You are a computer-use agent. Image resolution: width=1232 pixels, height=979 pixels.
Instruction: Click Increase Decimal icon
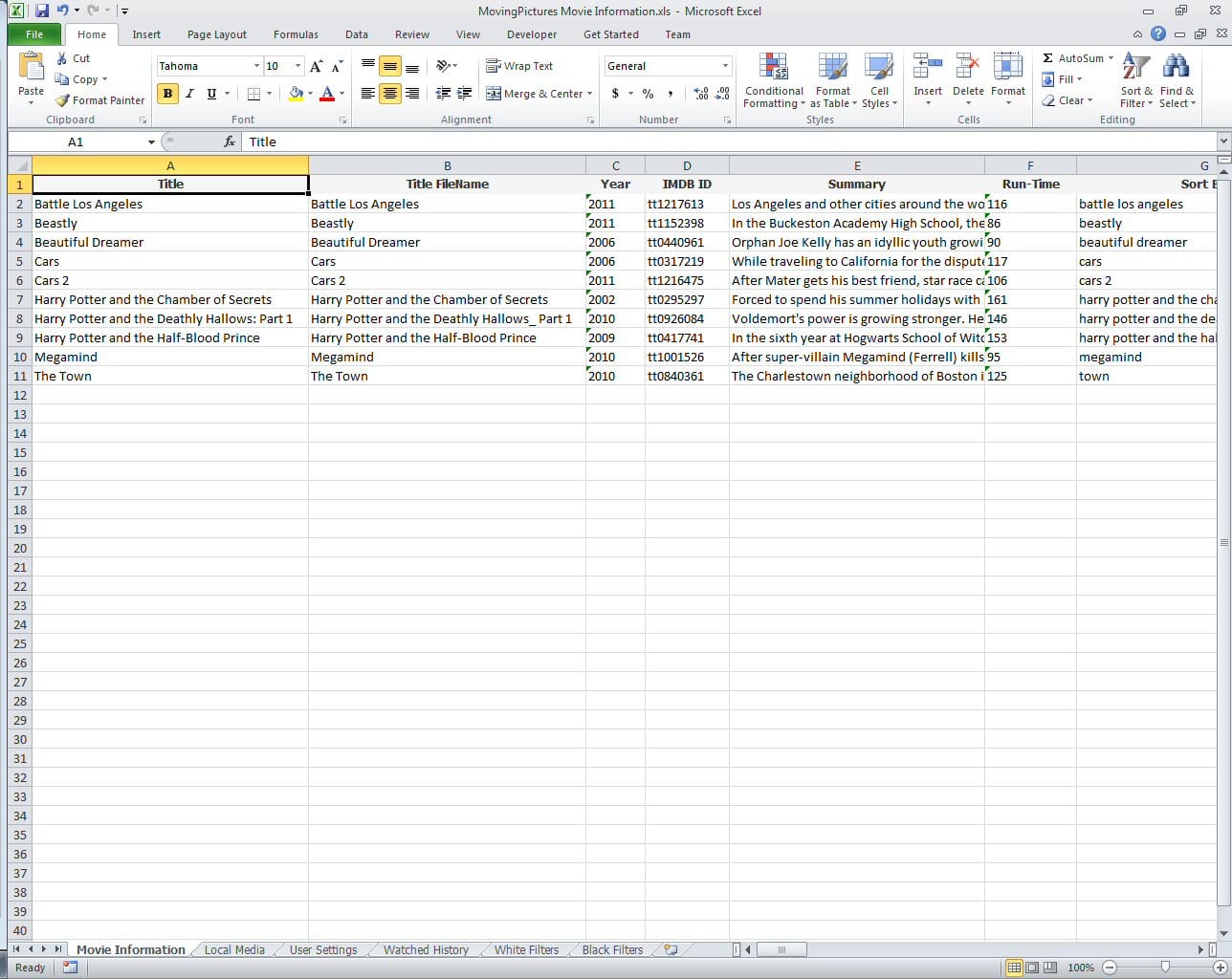click(701, 94)
